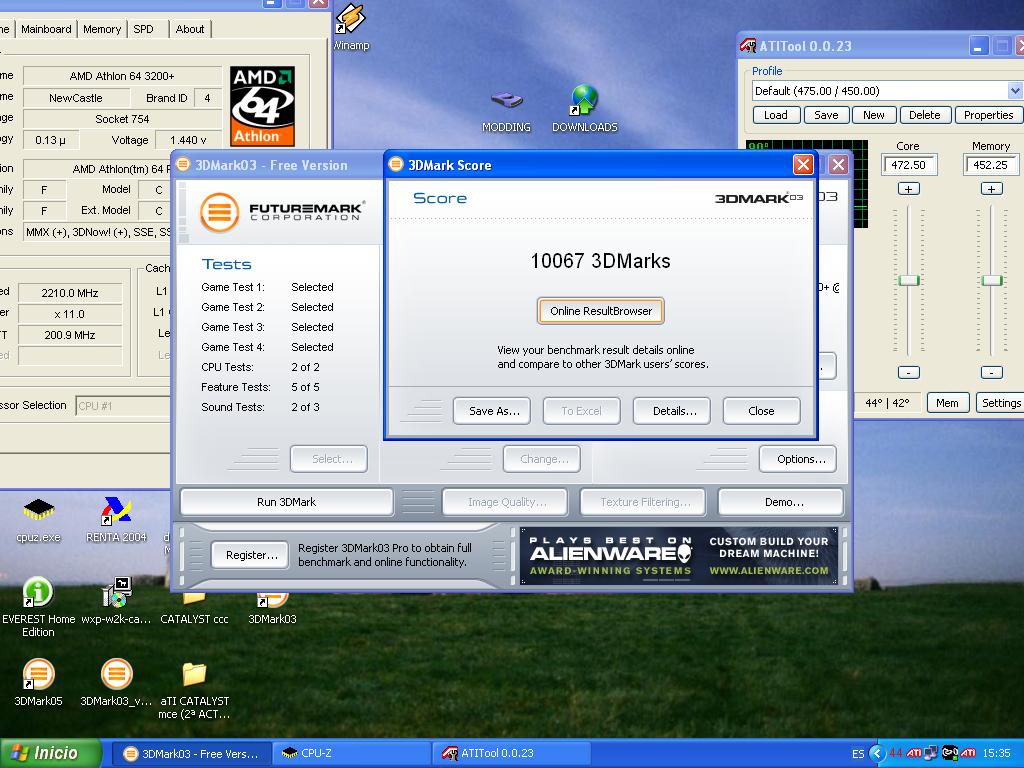Screen dimensions: 1024x768
Task: Click Properties button in ATITool
Action: click(988, 115)
